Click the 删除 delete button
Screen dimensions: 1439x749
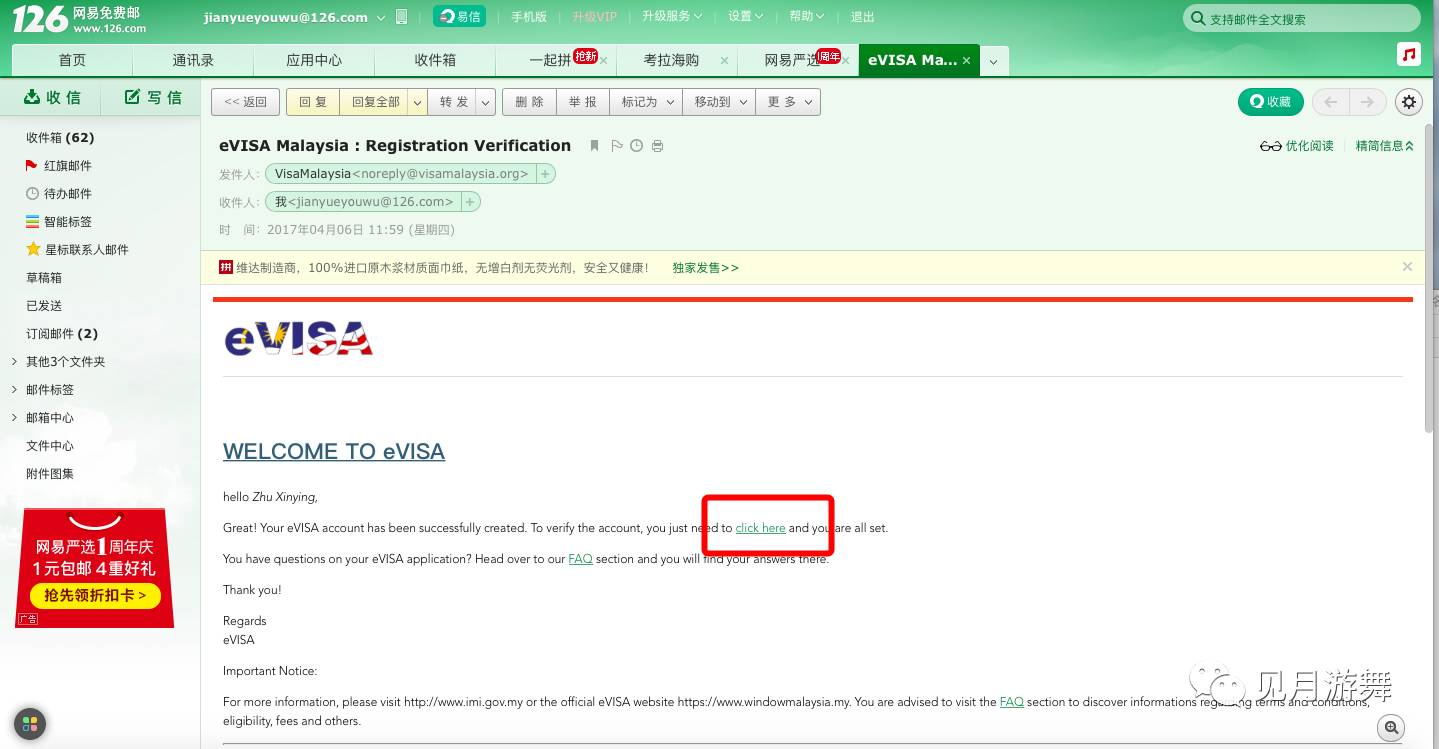tap(529, 102)
